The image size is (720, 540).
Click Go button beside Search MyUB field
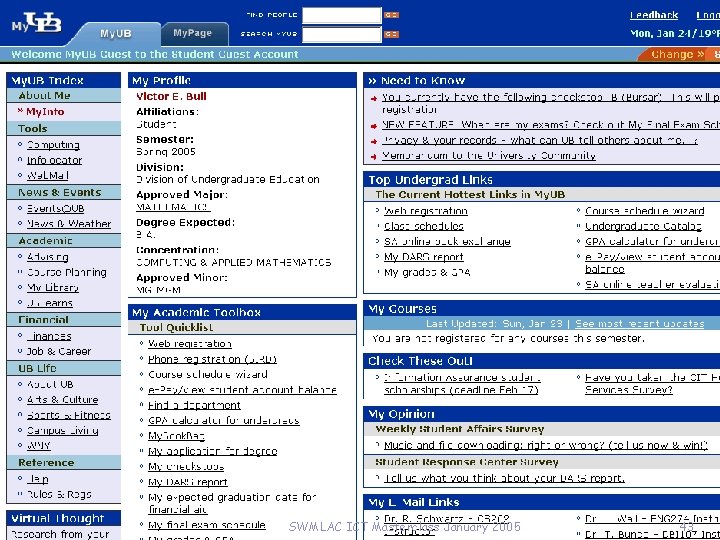click(391, 34)
